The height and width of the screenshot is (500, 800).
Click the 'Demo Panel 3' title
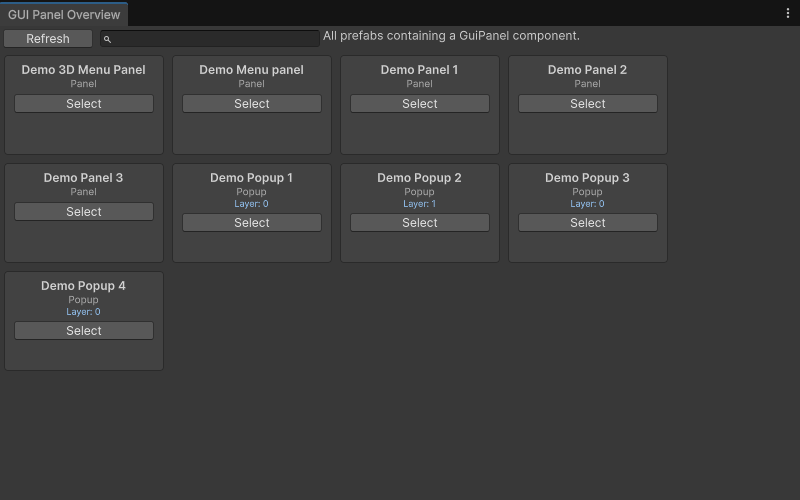click(83, 178)
